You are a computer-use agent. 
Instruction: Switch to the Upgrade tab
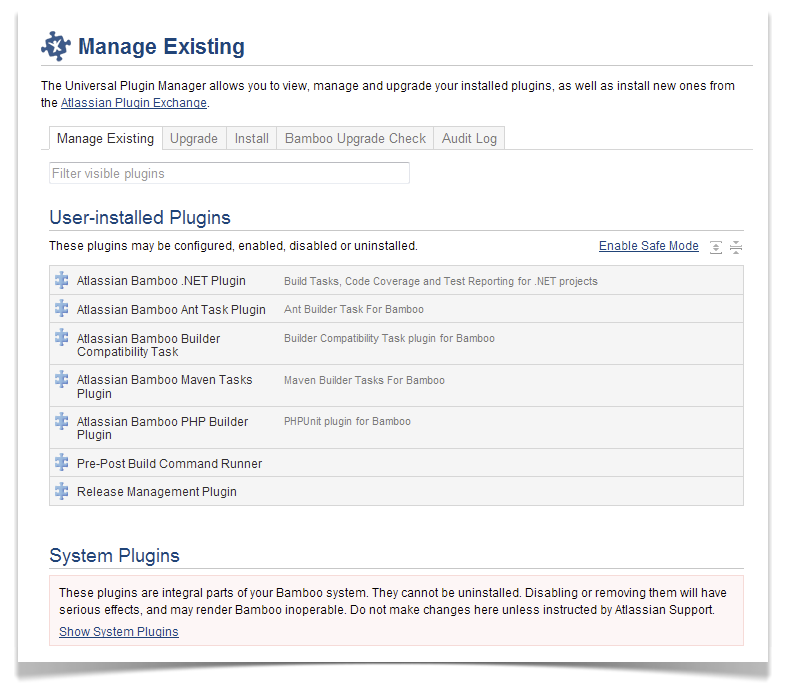pyautogui.click(x=193, y=138)
